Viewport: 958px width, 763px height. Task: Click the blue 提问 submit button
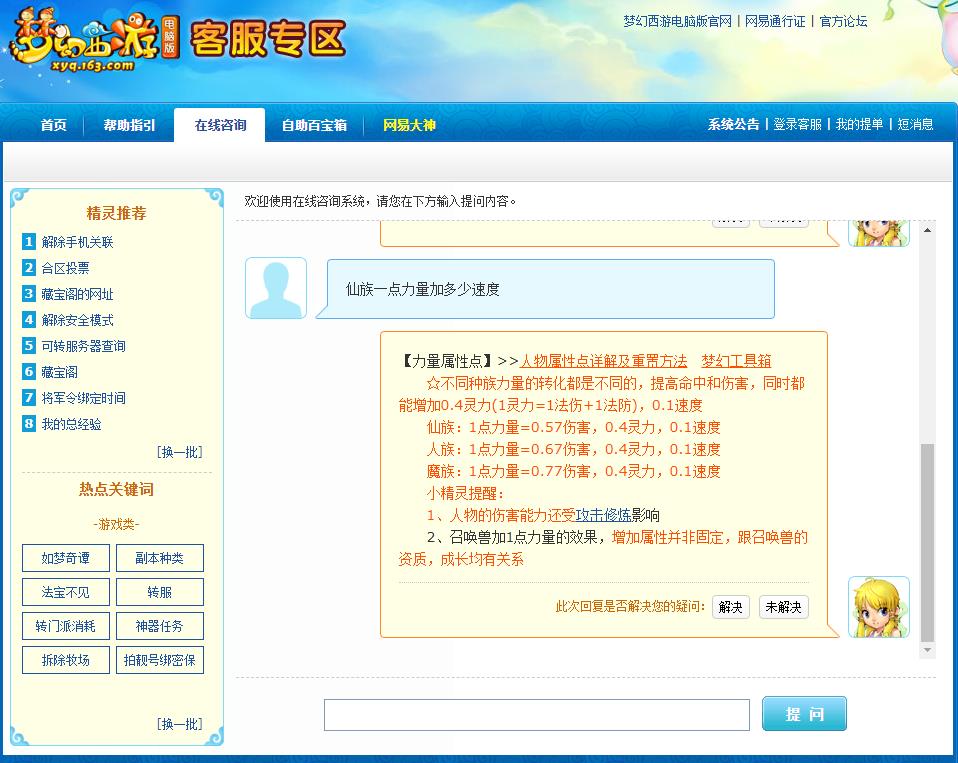pos(804,713)
